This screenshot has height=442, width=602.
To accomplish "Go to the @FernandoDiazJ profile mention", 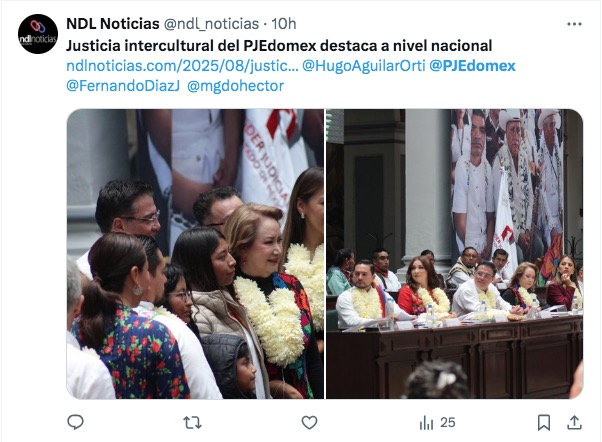I will tap(123, 86).
